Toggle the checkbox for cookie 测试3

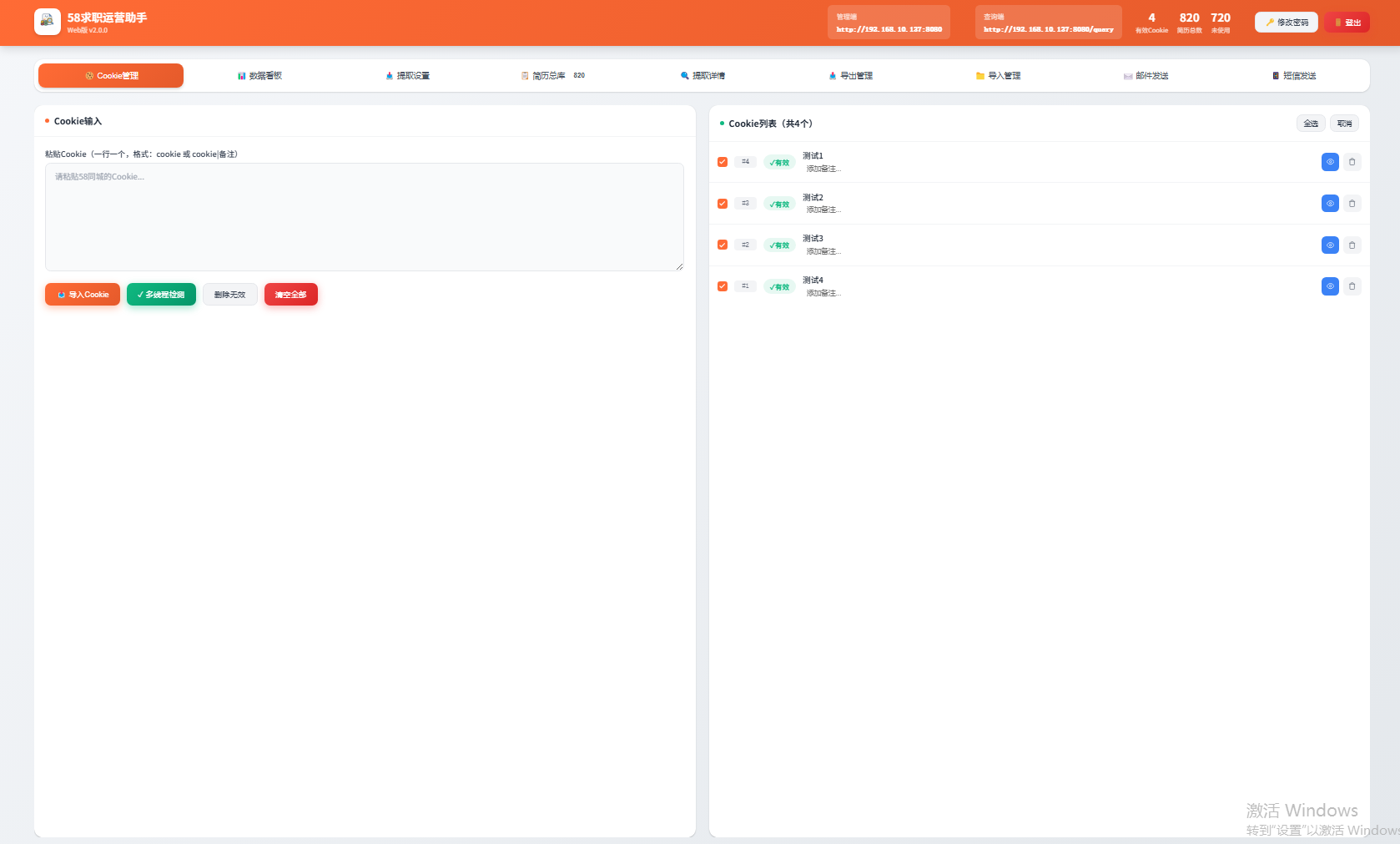coord(723,245)
